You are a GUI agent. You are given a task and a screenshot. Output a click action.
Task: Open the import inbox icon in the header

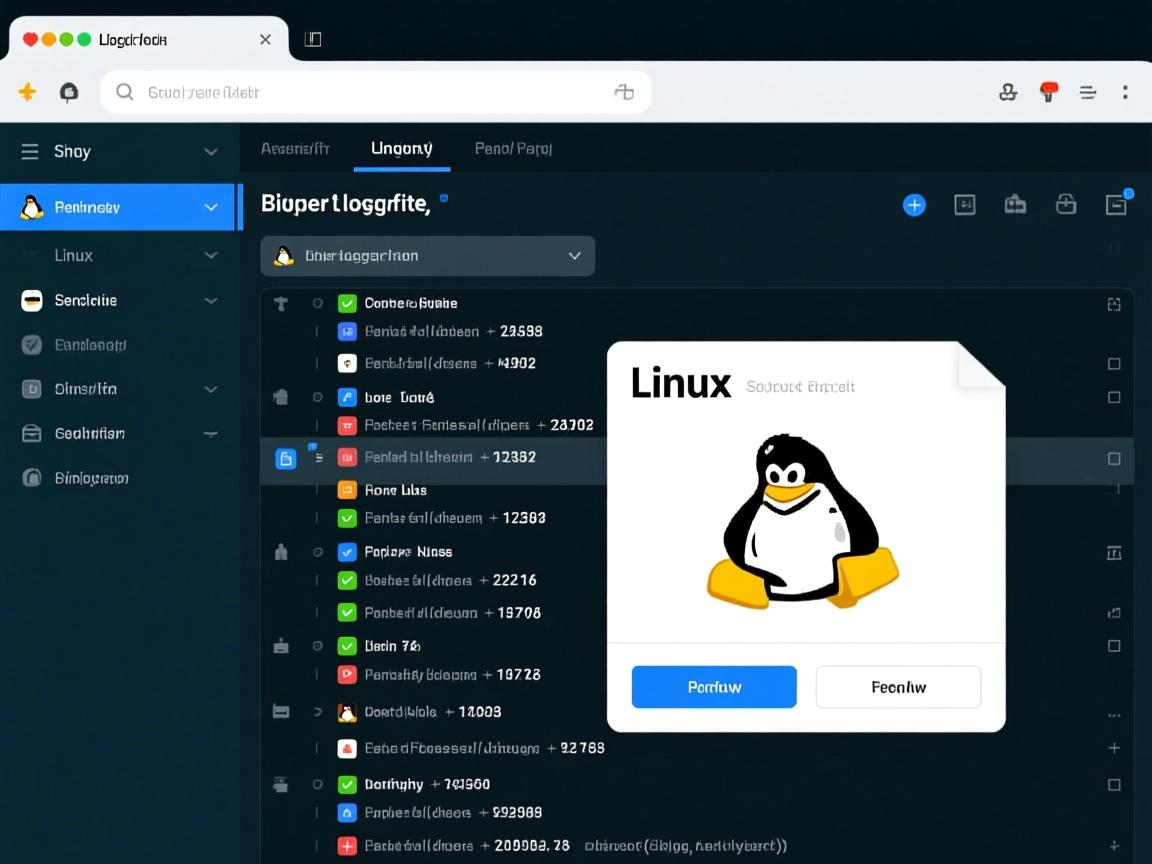[1066, 204]
